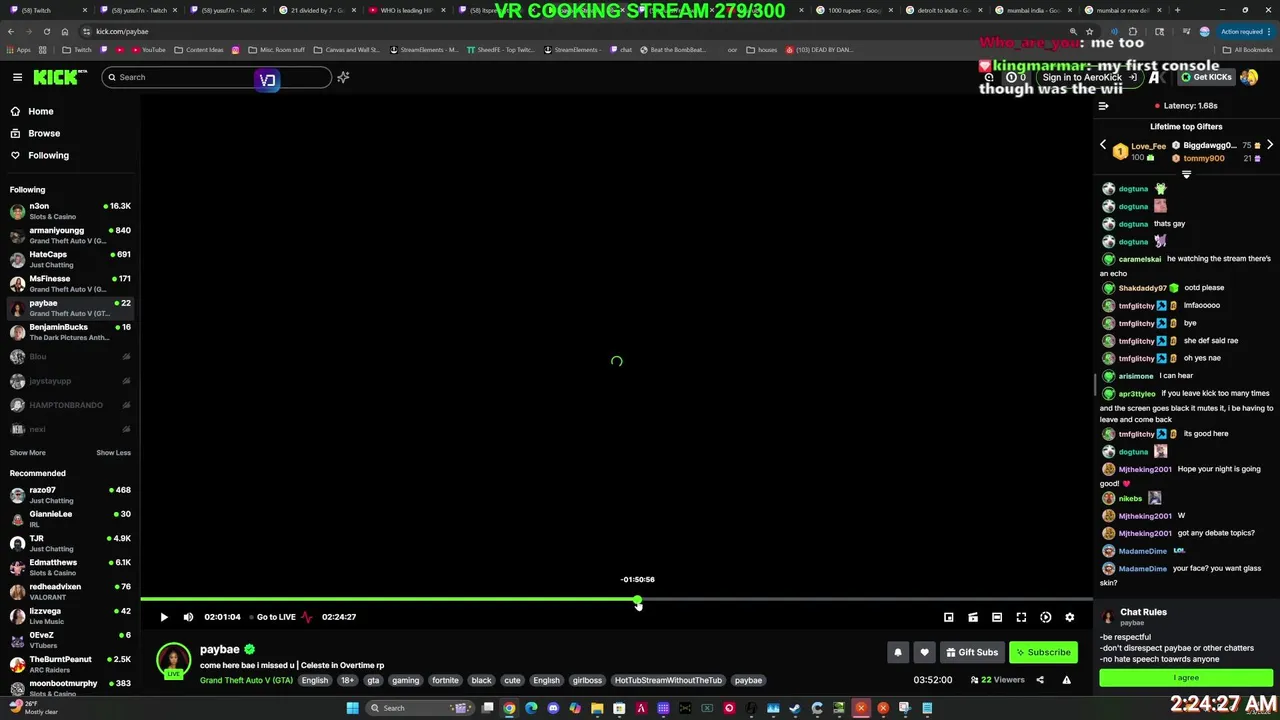Select the 'fortnite' stream tag
Image resolution: width=1280 pixels, height=720 pixels.
(445, 680)
